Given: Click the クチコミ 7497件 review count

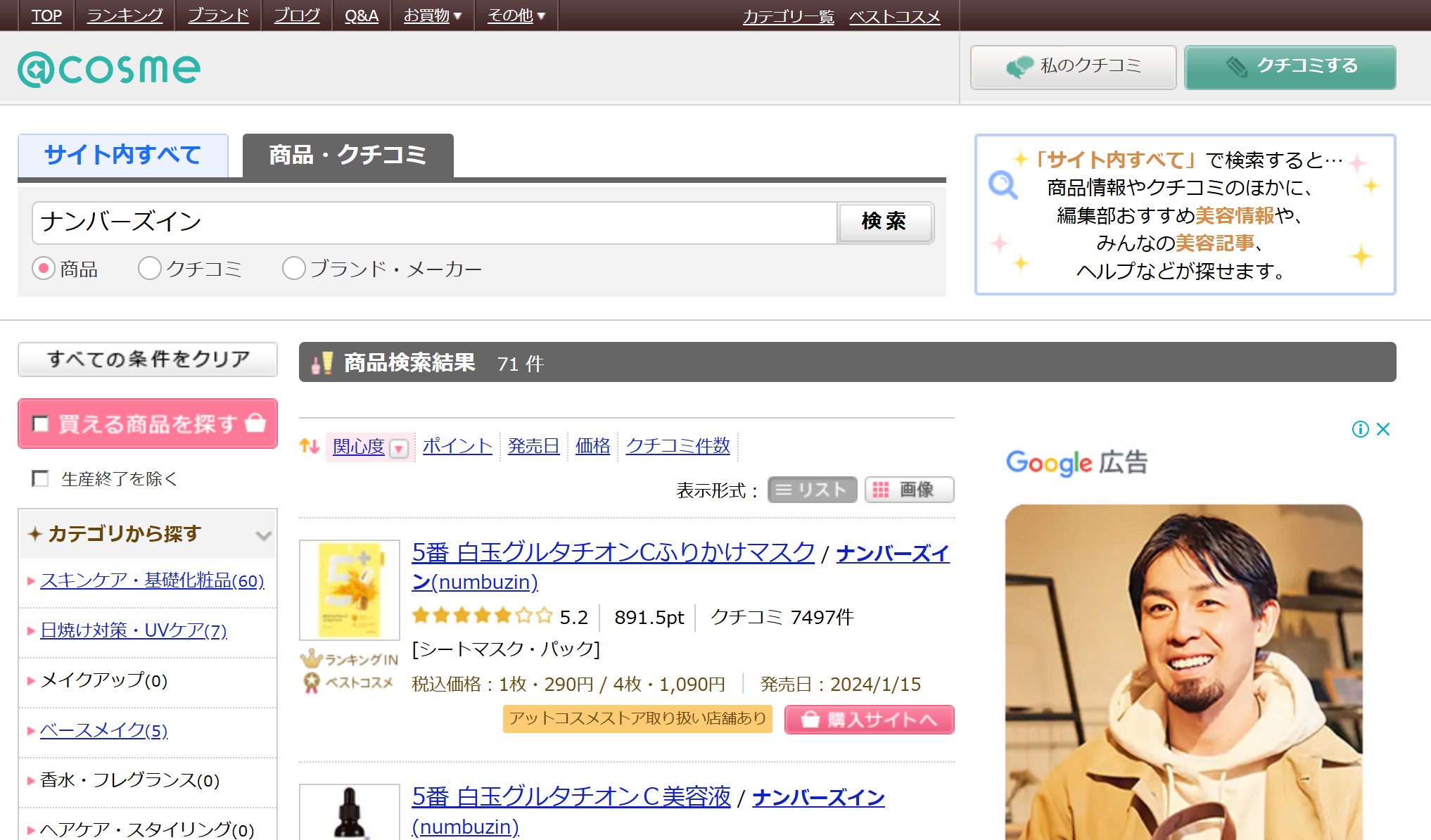Looking at the screenshot, I should click(x=782, y=617).
